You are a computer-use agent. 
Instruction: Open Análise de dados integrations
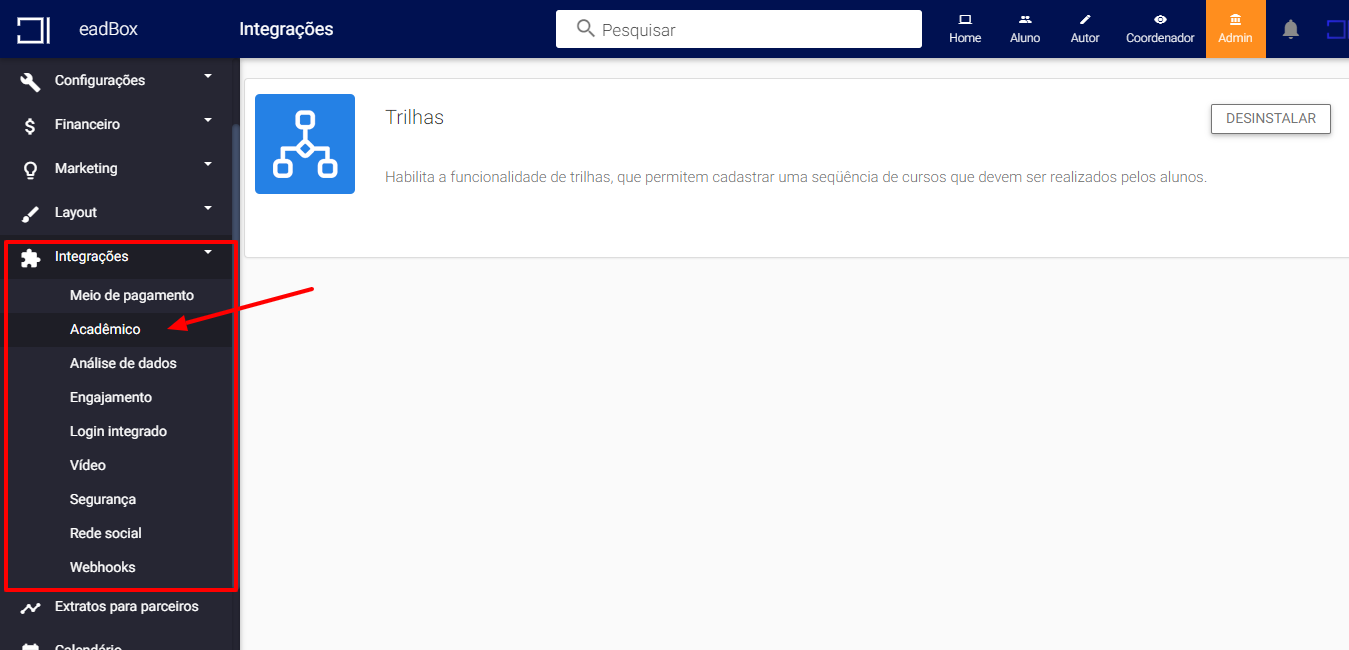tap(123, 363)
